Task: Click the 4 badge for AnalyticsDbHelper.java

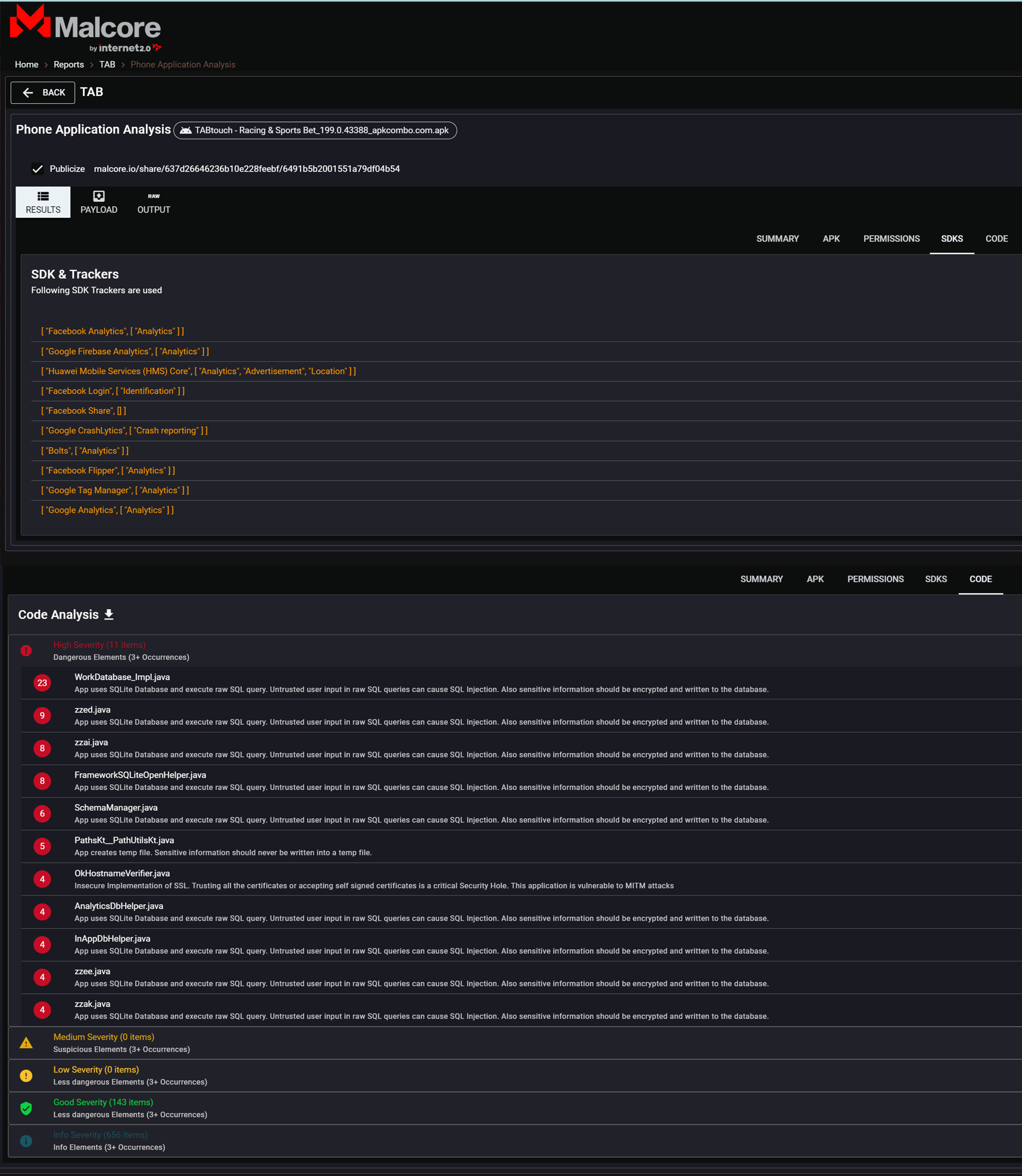Action: click(x=42, y=911)
